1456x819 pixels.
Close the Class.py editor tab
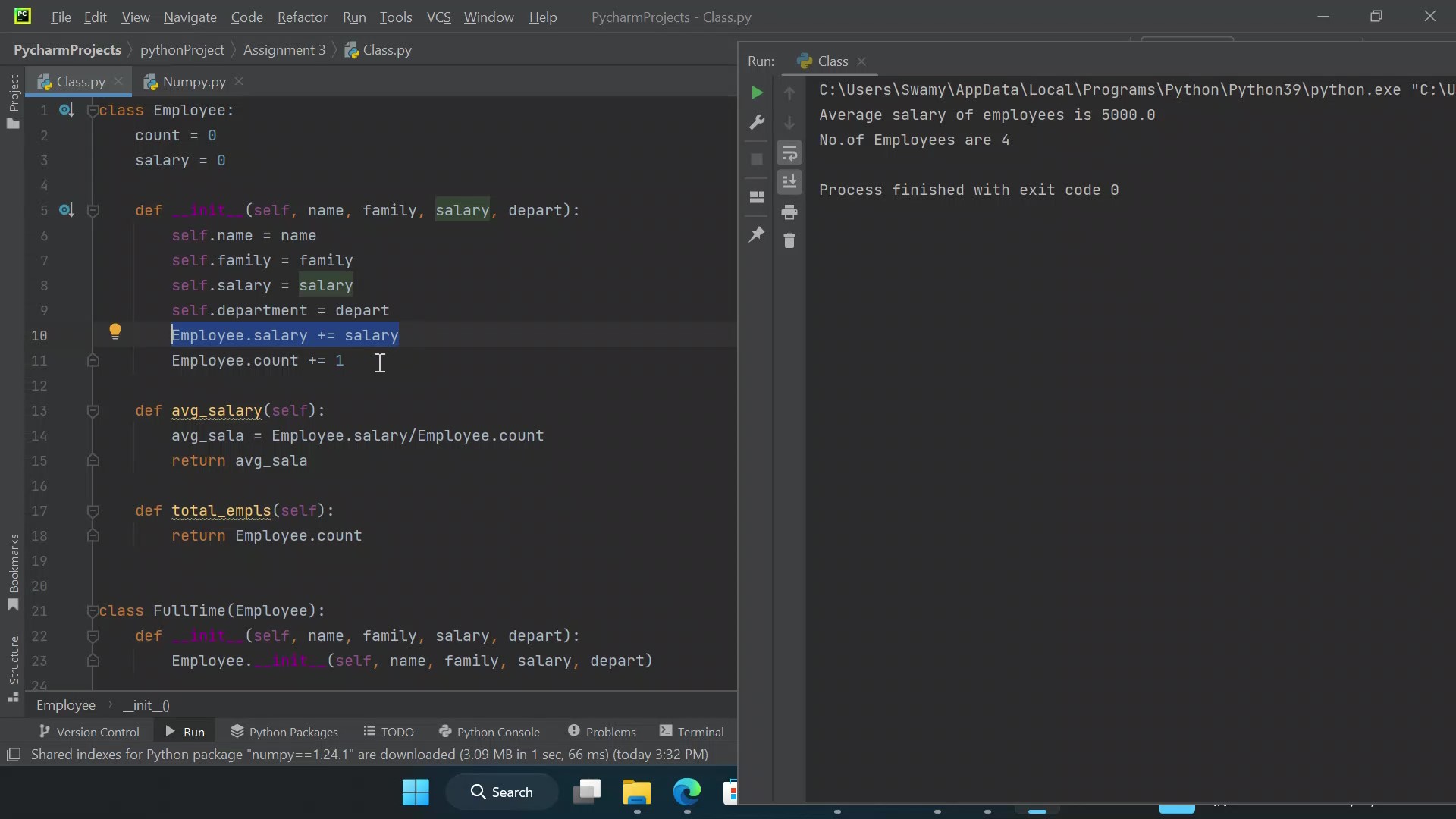tap(118, 81)
